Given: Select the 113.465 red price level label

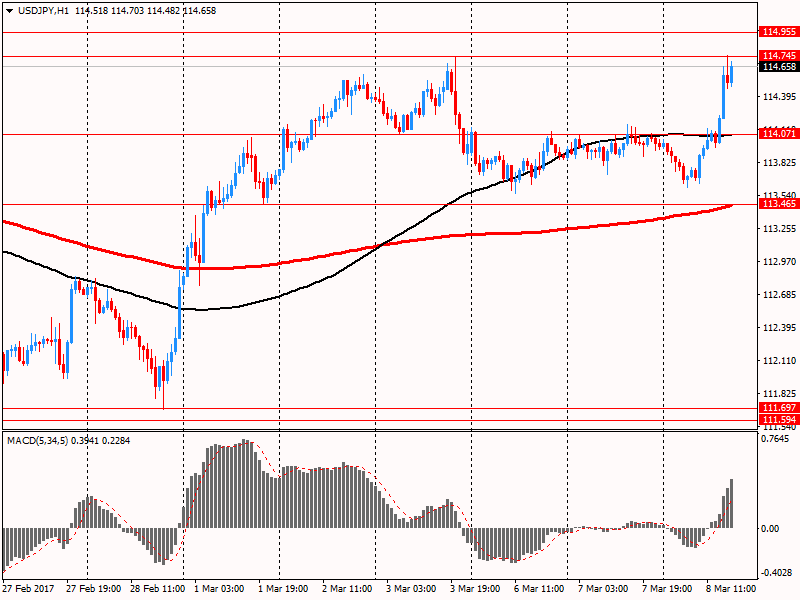Looking at the screenshot, I should coord(779,204).
